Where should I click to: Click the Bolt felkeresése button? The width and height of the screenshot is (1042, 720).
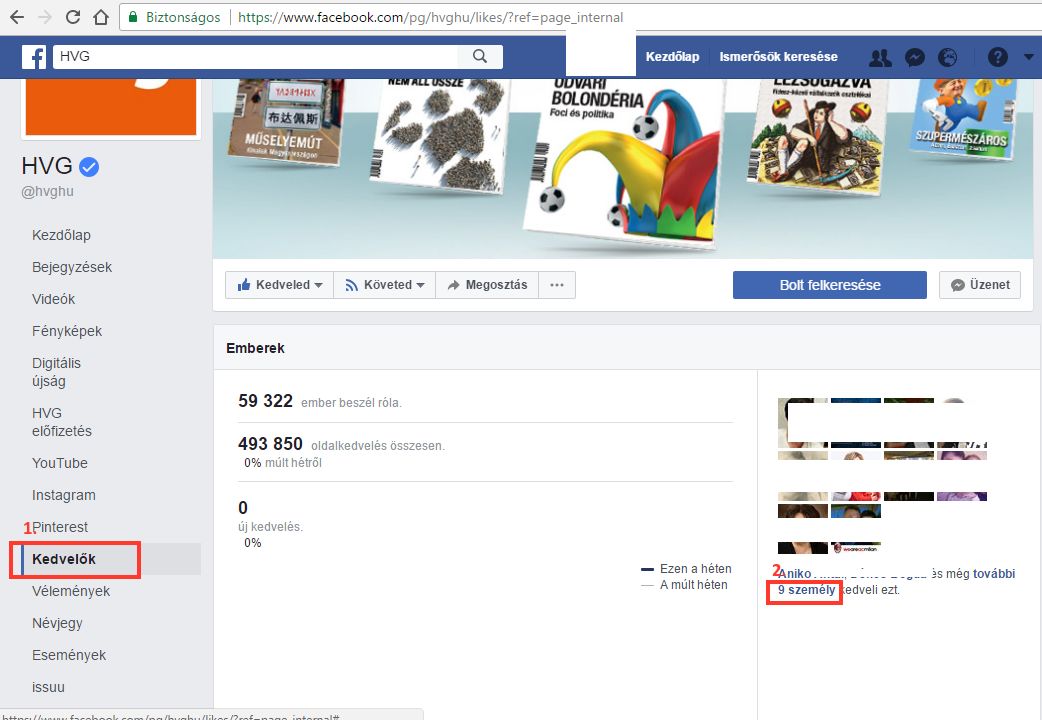(x=830, y=285)
